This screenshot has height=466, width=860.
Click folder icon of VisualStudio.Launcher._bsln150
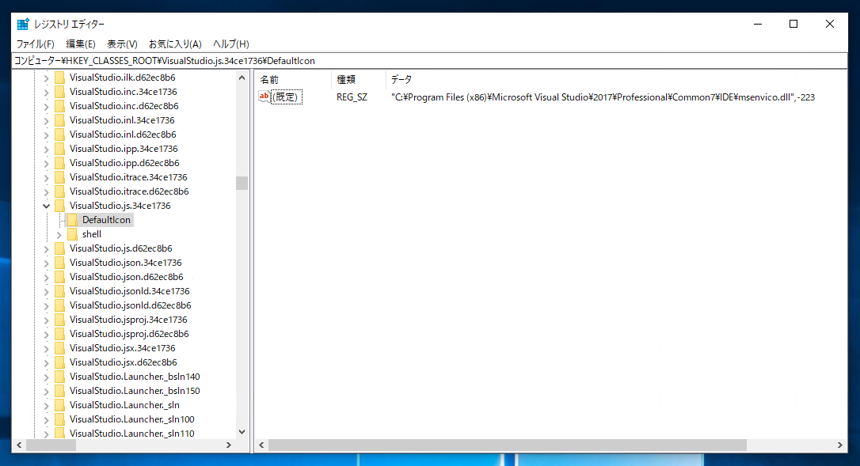click(x=60, y=391)
